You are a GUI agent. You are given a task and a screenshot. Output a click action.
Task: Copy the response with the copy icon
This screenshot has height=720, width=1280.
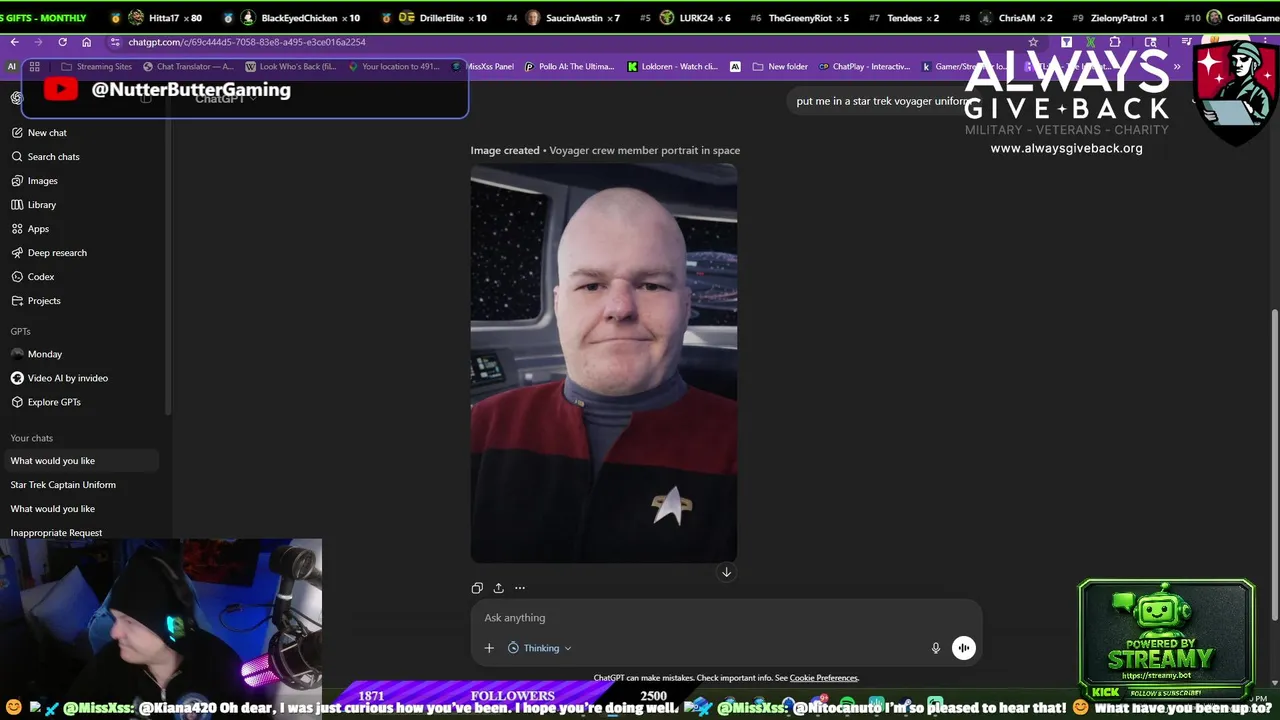pos(477,588)
